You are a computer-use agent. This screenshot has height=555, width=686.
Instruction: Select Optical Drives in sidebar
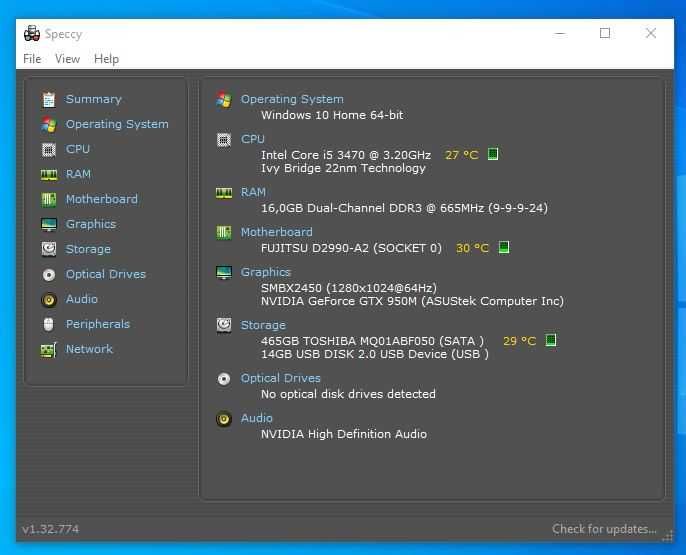pyautogui.click(x=105, y=274)
